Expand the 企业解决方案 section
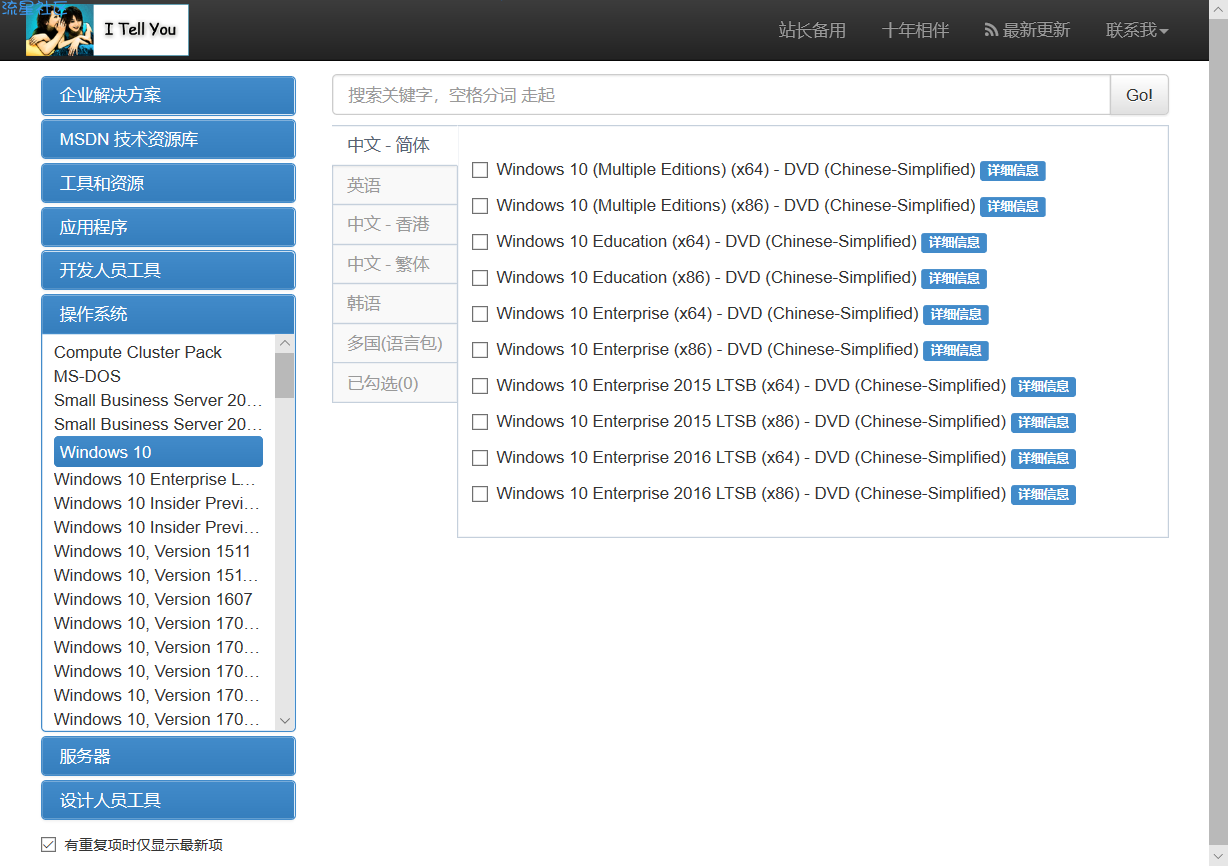The image size is (1228, 866). pyautogui.click(x=168, y=96)
